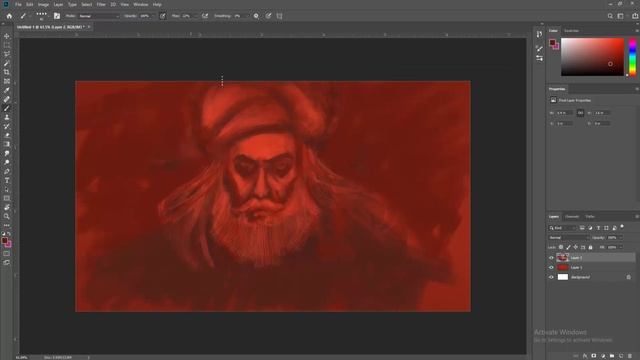Open the Edit Toolbar three-dots button
The height and width of the screenshot is (360, 640).
(x=7, y=225)
